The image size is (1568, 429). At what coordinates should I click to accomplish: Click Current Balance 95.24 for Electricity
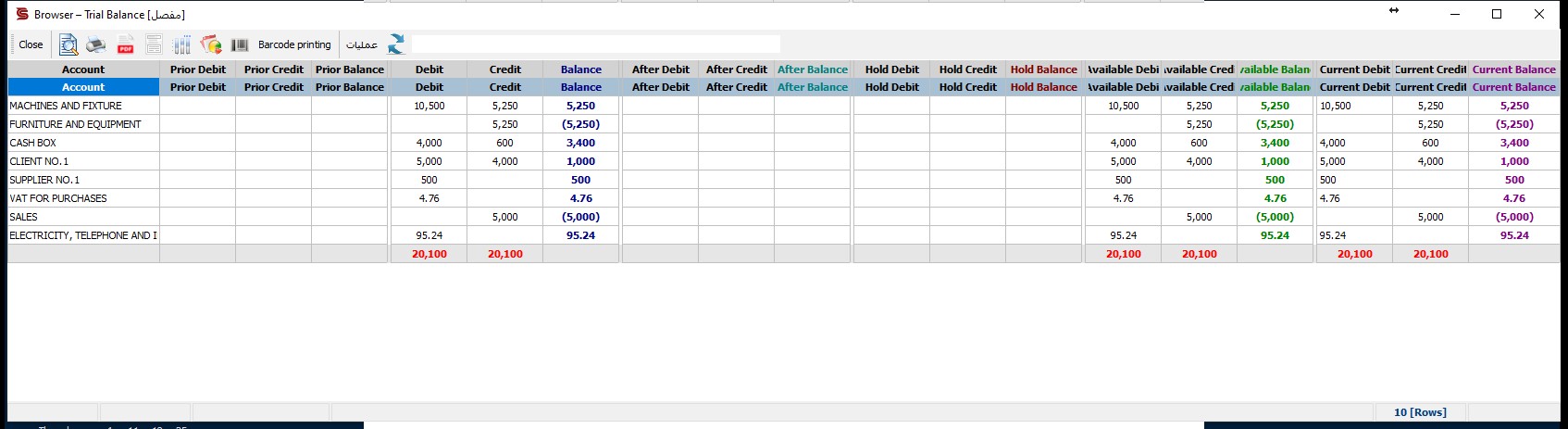tap(1514, 235)
